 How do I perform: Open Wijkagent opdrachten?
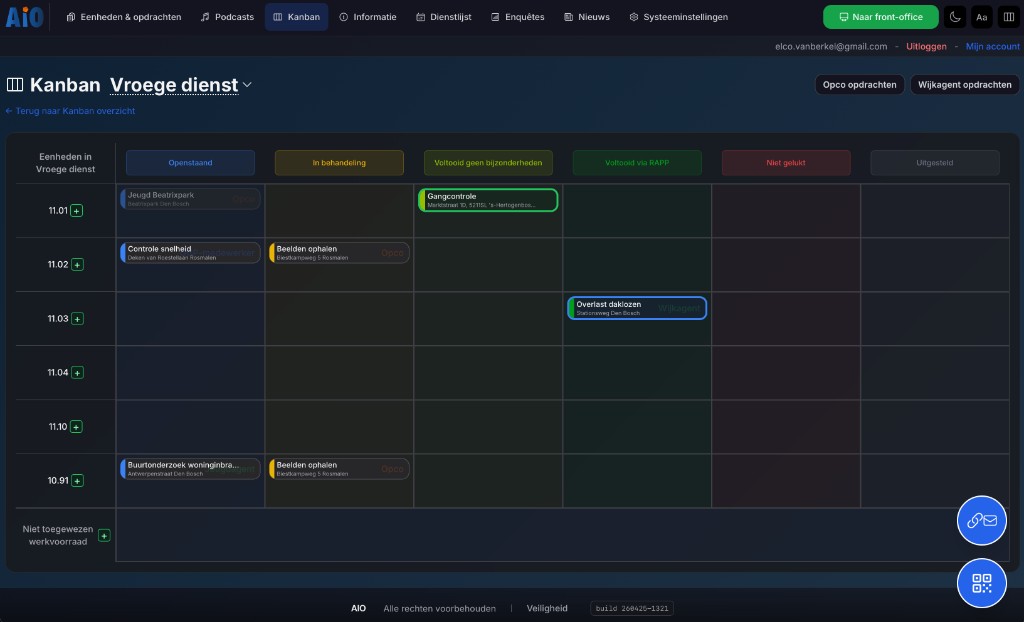[964, 85]
